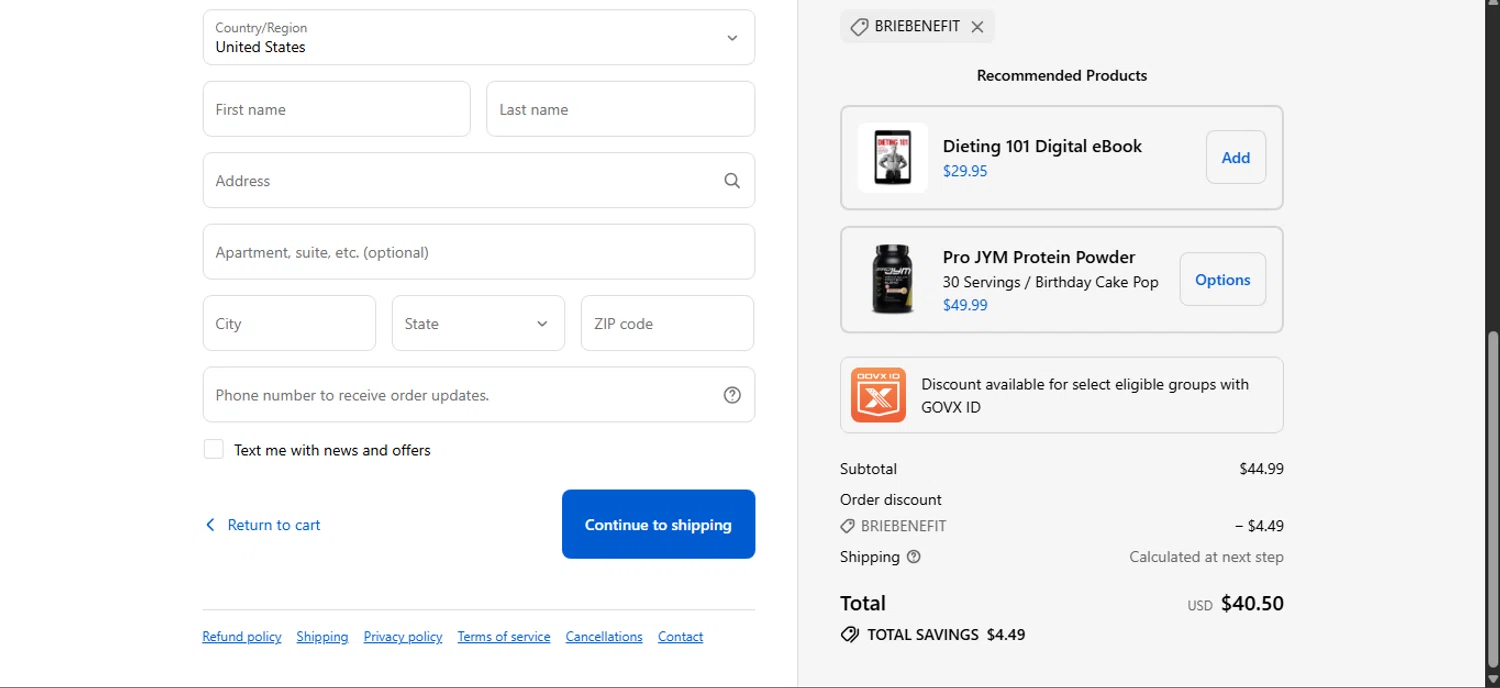Click the tag icon in Order discount row
The width and height of the screenshot is (1500, 688).
pyautogui.click(x=847, y=526)
